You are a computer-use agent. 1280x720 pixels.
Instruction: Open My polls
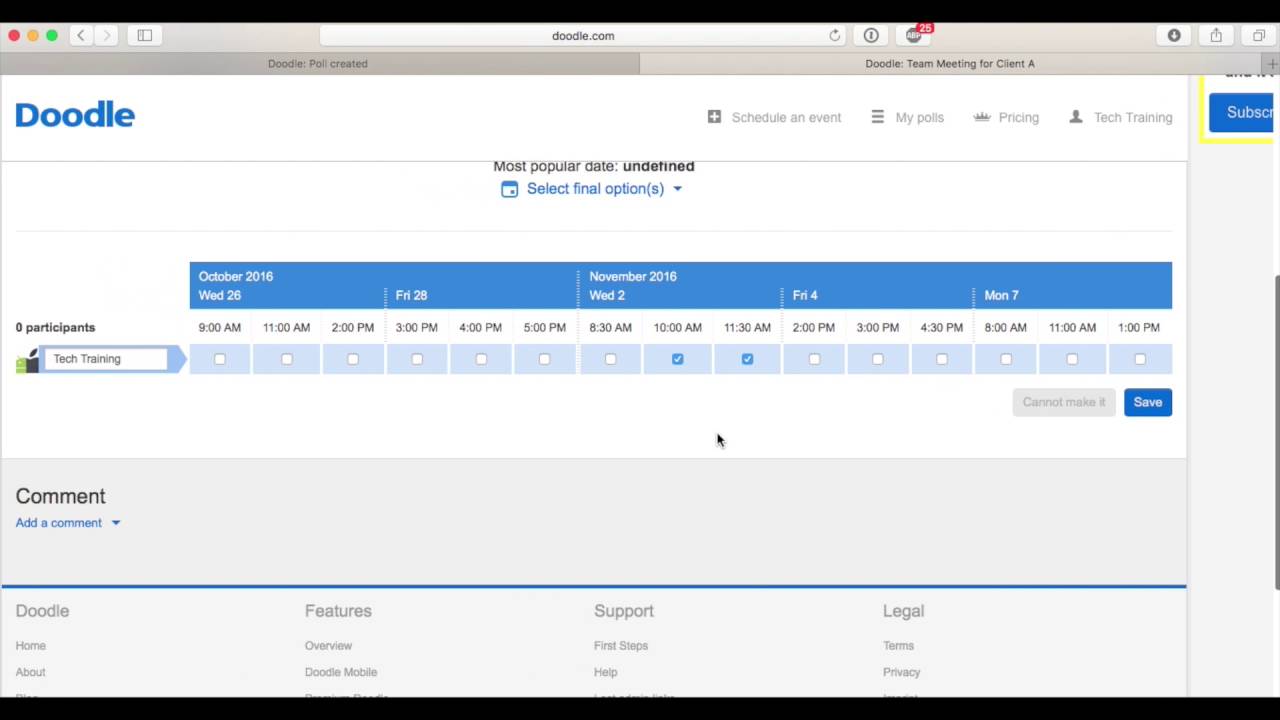pos(919,117)
